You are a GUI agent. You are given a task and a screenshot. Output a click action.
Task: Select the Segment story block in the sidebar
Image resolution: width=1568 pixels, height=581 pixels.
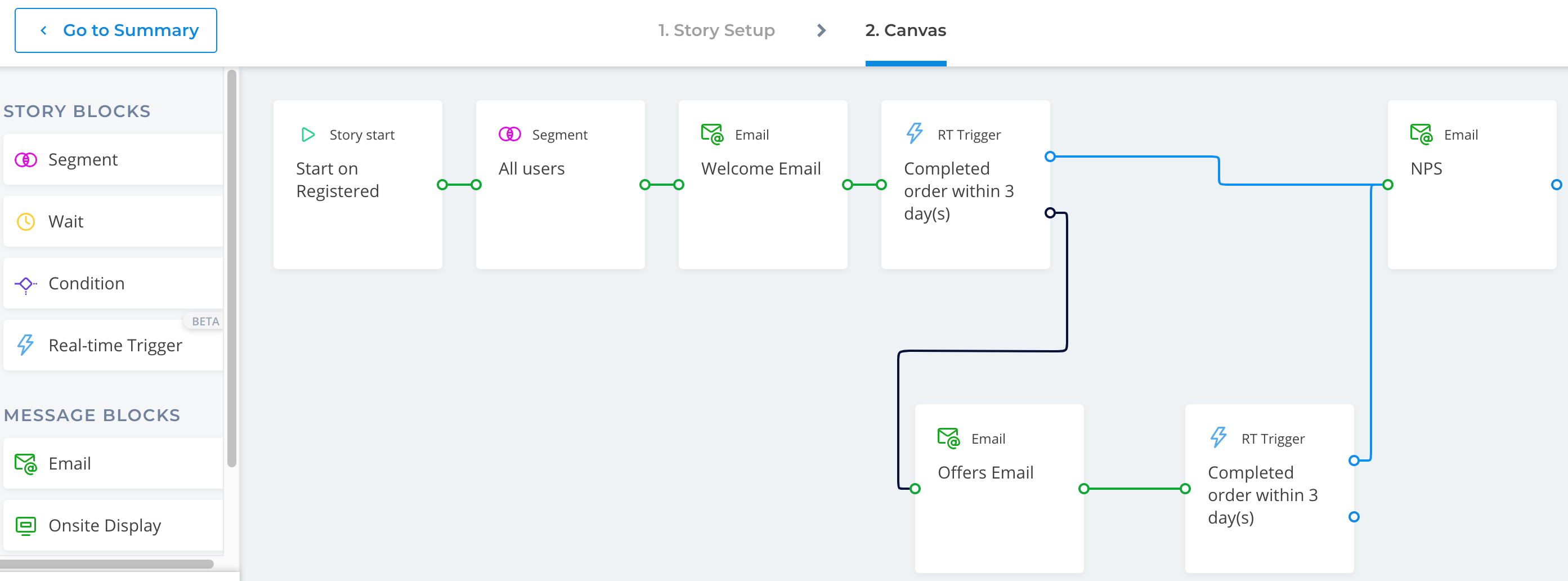pyautogui.click(x=113, y=159)
